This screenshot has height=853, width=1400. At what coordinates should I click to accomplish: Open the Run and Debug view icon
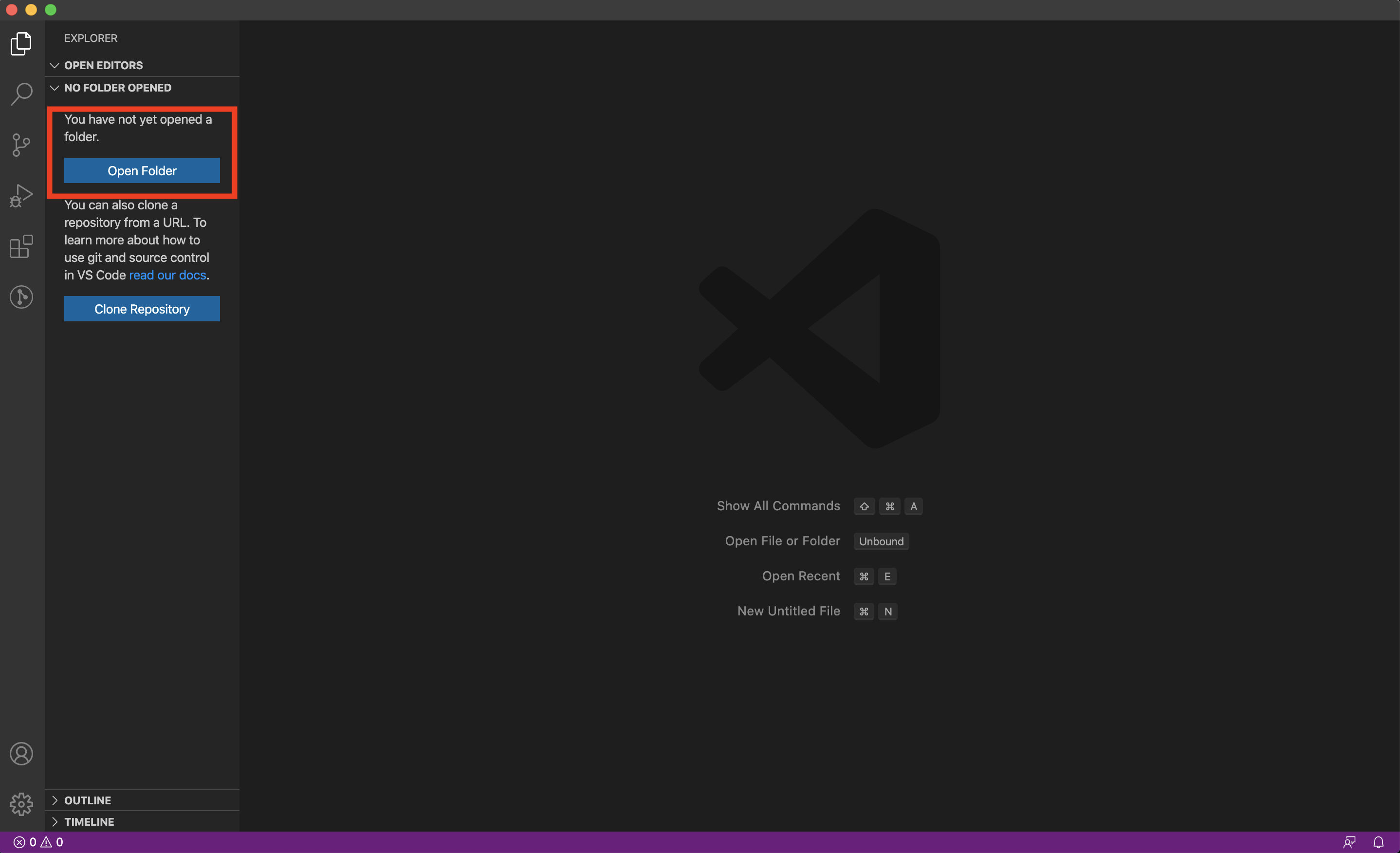coord(21,196)
